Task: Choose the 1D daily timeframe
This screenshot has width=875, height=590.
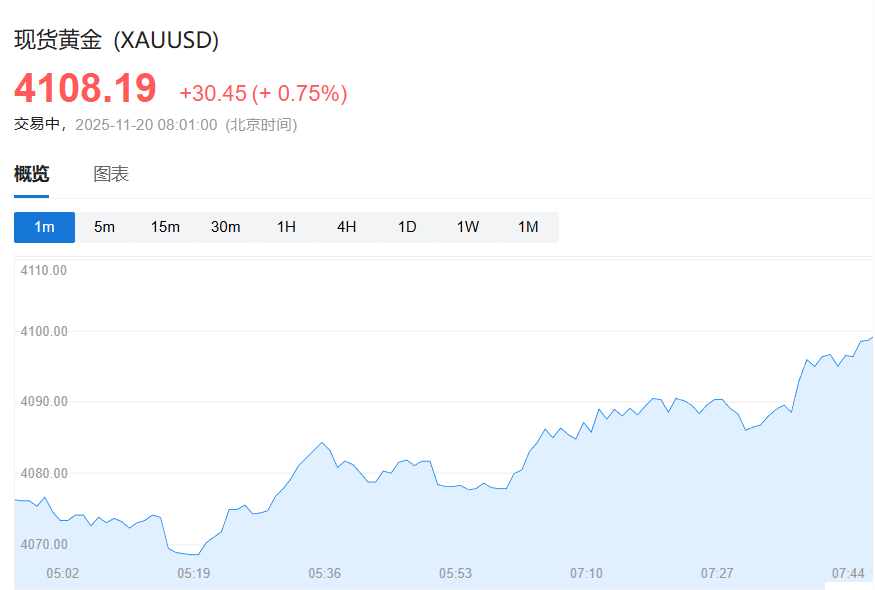Action: tap(407, 227)
